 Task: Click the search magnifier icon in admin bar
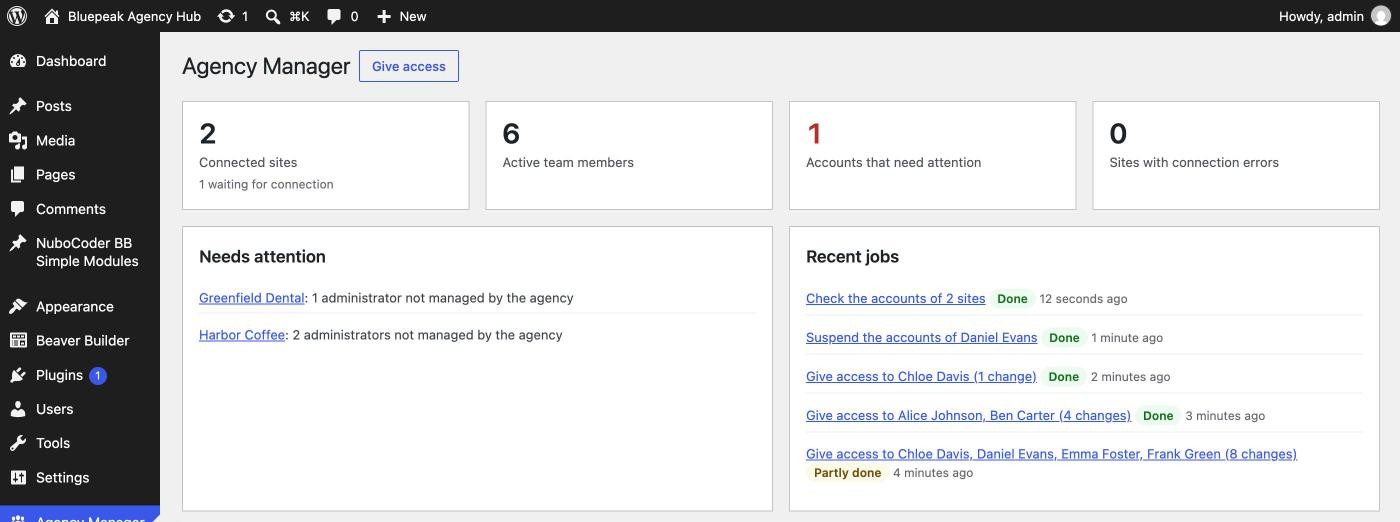(273, 16)
